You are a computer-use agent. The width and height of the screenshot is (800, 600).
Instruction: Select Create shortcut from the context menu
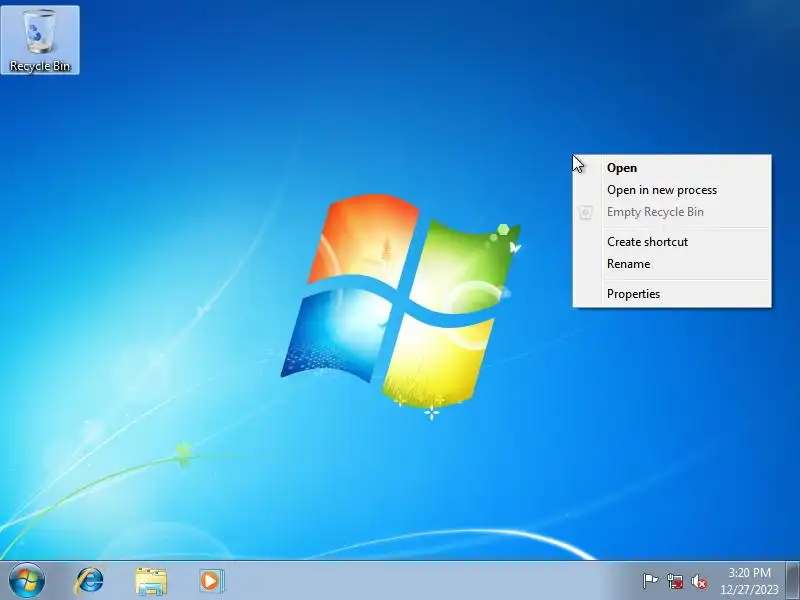pos(672,242)
